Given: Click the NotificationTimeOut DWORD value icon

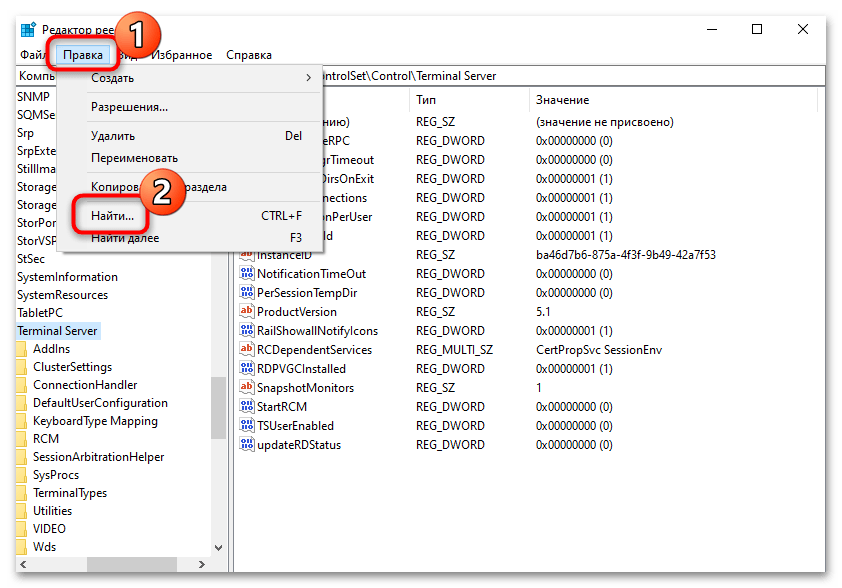Looking at the screenshot, I should [x=246, y=273].
